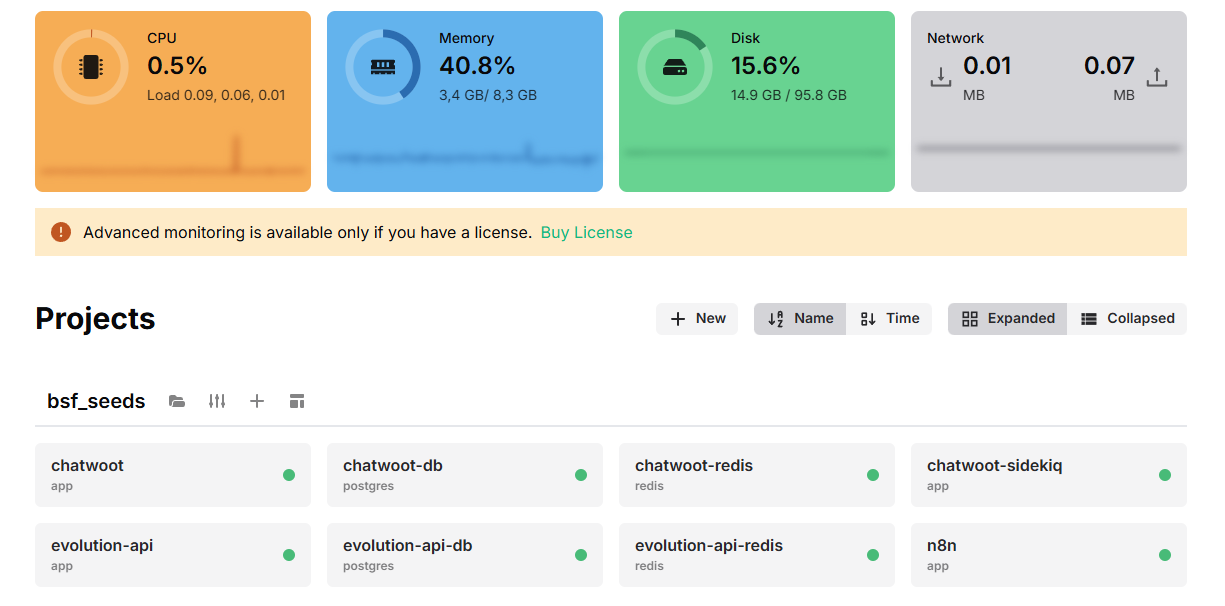Click the Disk usage card graph
The image size is (1225, 606).
click(757, 152)
